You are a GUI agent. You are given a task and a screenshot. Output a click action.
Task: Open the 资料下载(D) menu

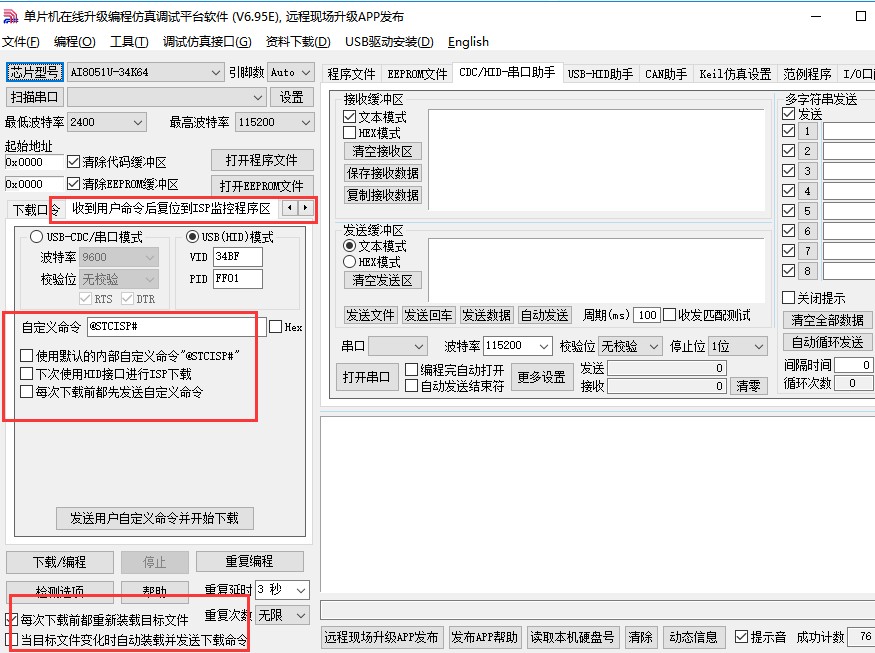pos(298,42)
